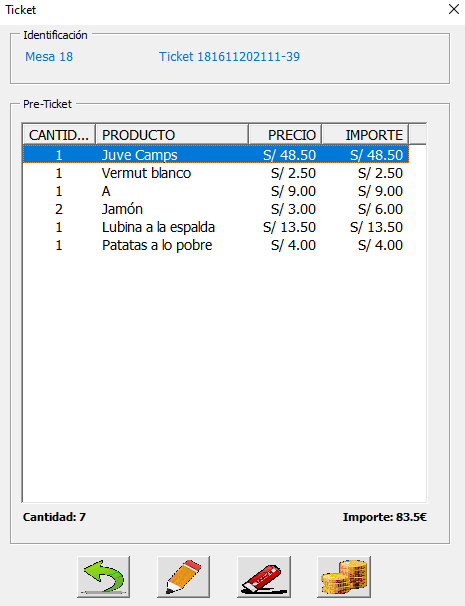The image size is (465, 606).
Task: Select the Juve Camps row
Action: point(216,155)
